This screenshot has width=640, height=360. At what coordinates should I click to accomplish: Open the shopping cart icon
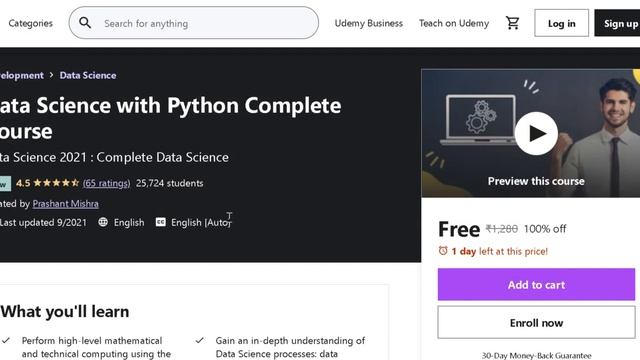tap(512, 23)
